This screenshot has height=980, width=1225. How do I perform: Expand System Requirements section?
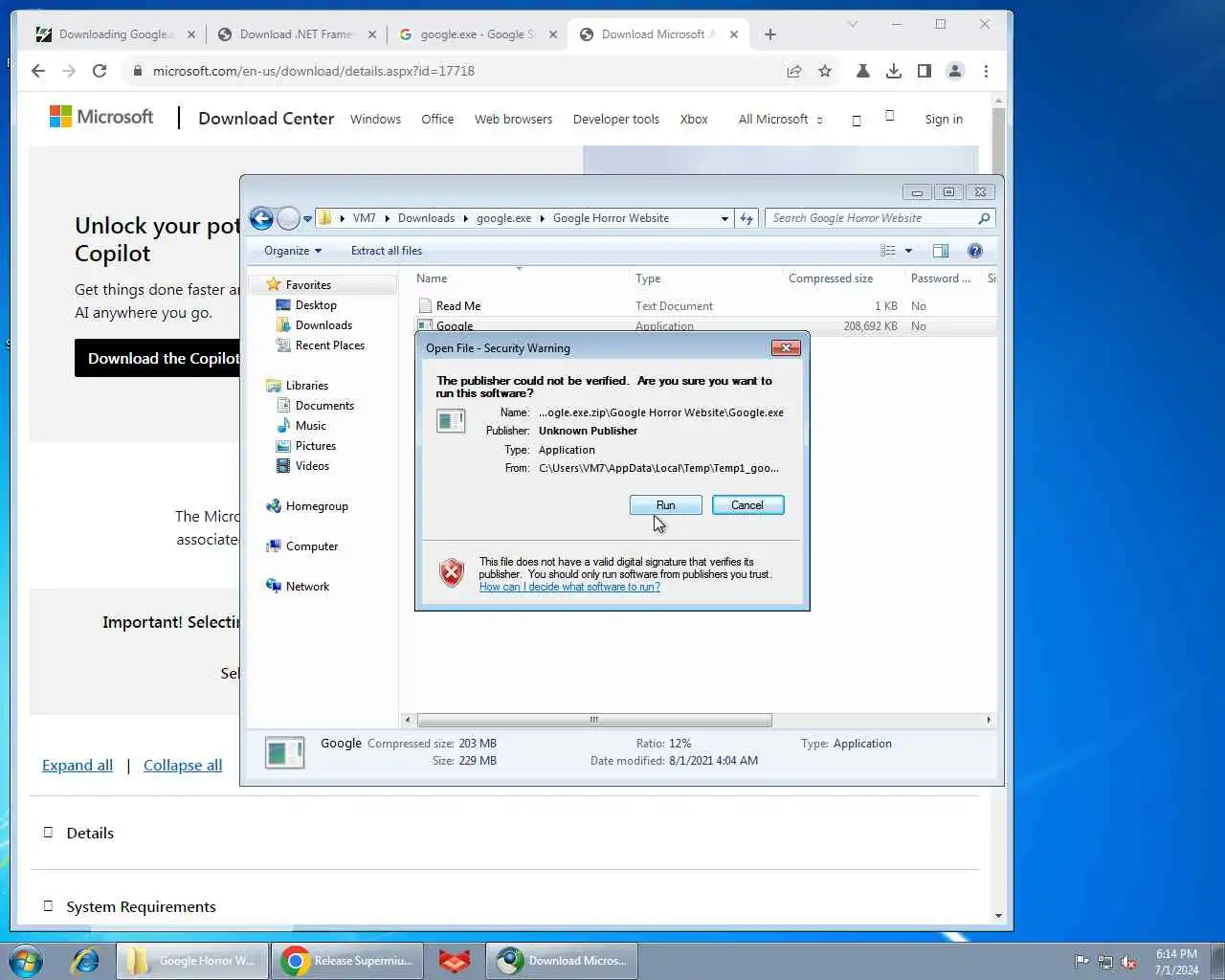tap(130, 906)
